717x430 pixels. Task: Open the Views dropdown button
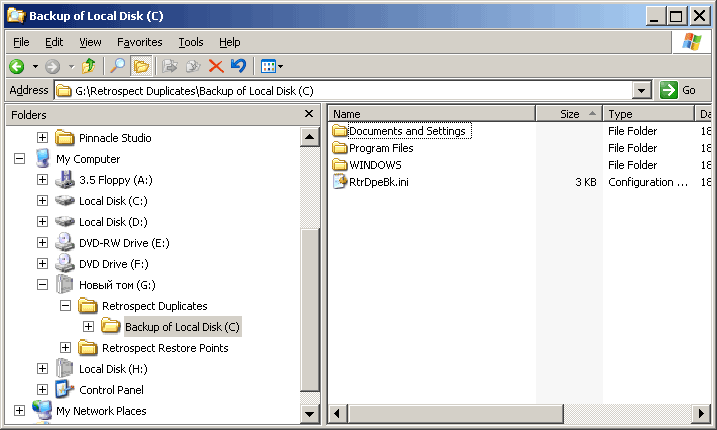[x=272, y=66]
